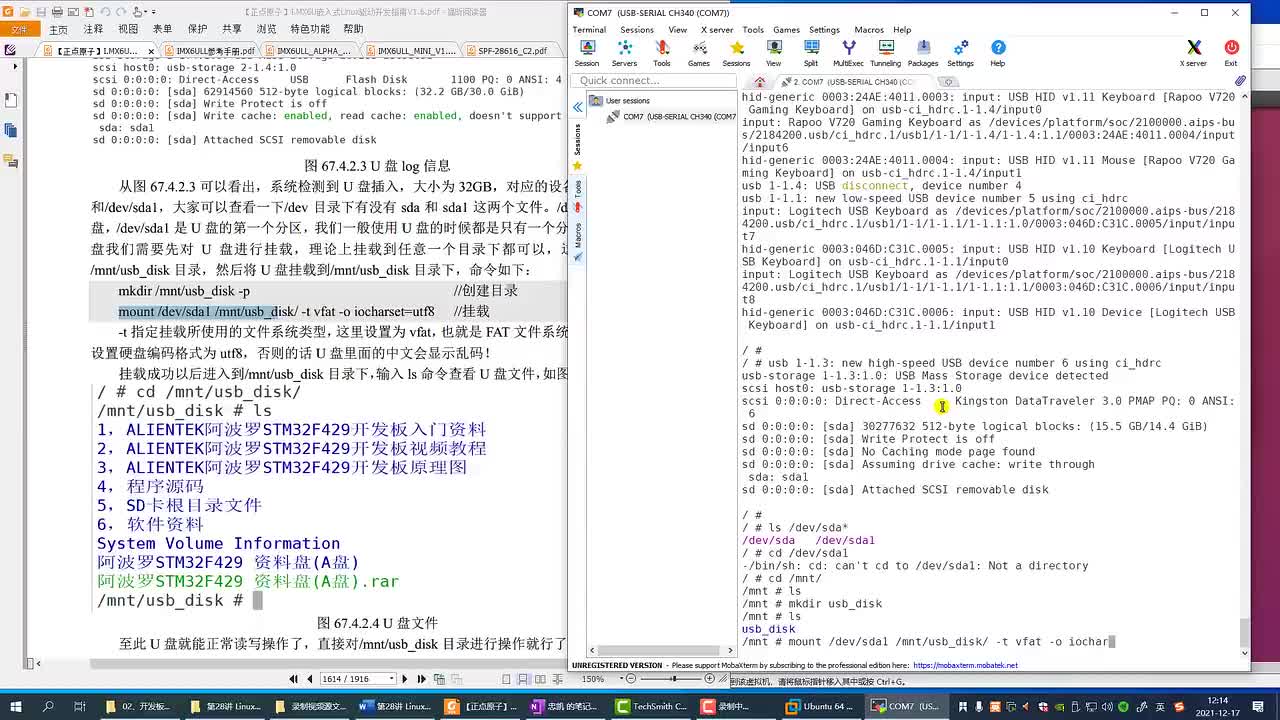Click the Help question mark icon
The height and width of the screenshot is (720, 1280).
[x=997, y=53]
